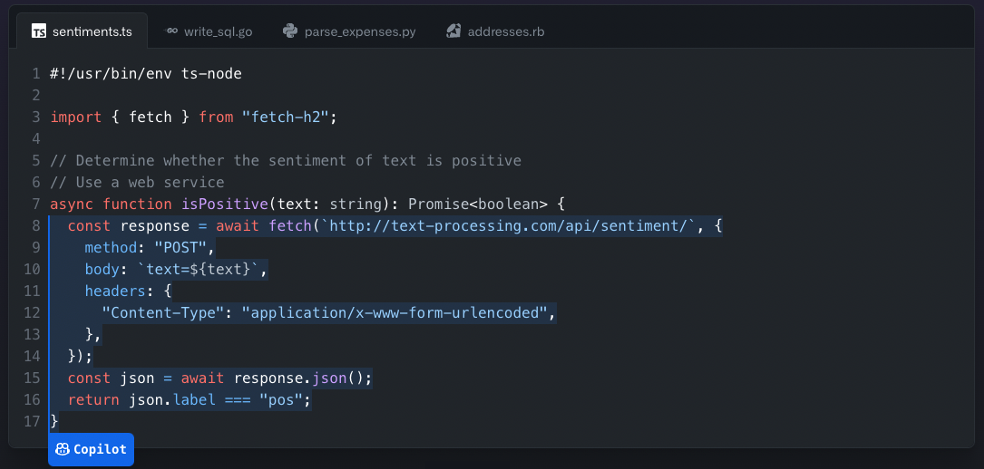
Task: Click the Copilot logo icon in badge
Action: 62,449
